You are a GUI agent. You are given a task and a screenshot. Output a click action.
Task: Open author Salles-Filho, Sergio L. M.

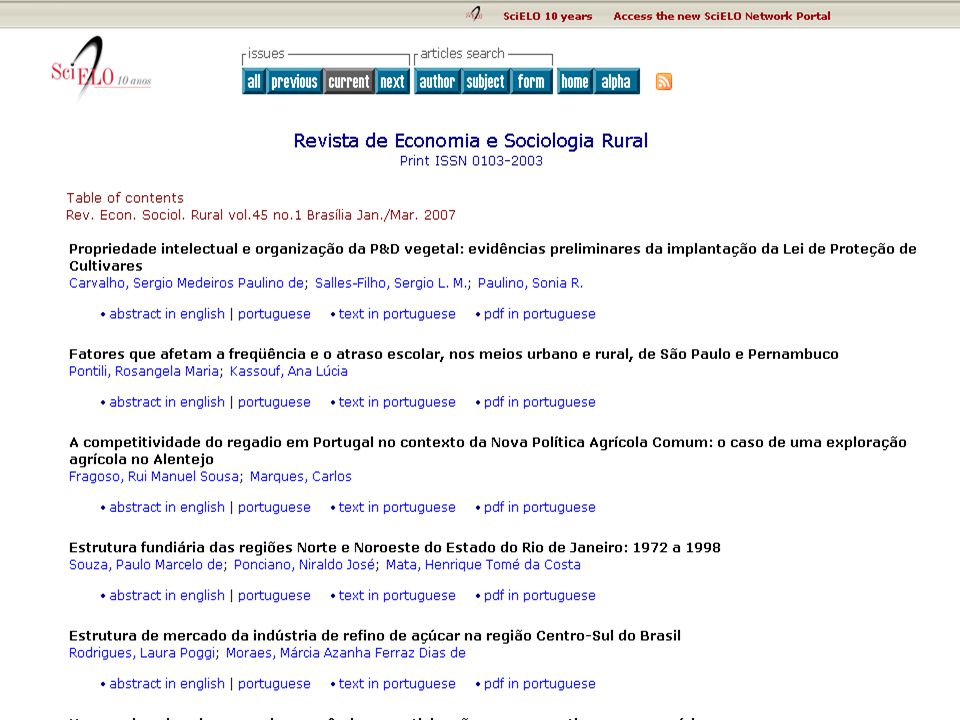(391, 283)
